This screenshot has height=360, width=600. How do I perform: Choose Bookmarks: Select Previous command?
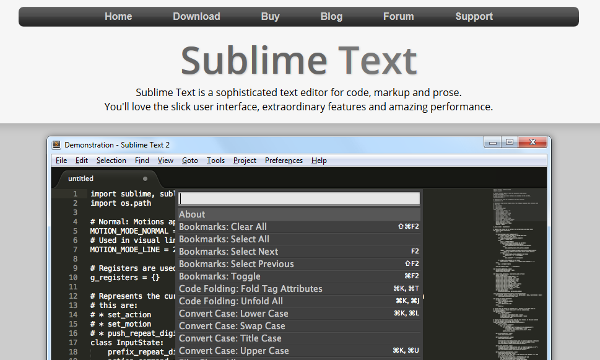299,264
